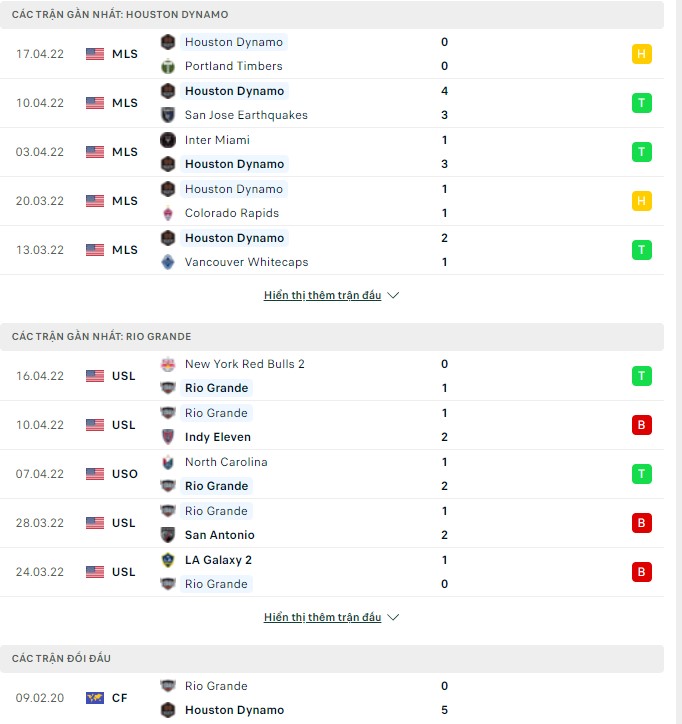Image resolution: width=682 pixels, height=724 pixels.
Task: Click the green T badge for Inter Miami match
Action: 642,152
